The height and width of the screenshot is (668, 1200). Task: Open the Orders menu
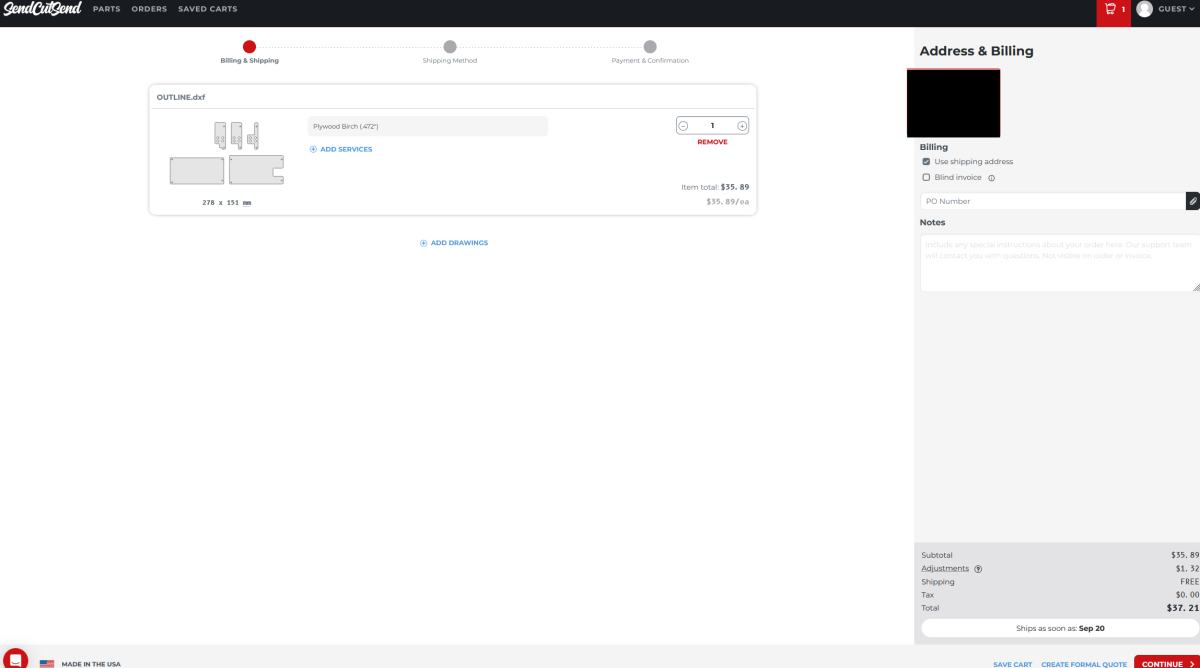click(x=149, y=9)
